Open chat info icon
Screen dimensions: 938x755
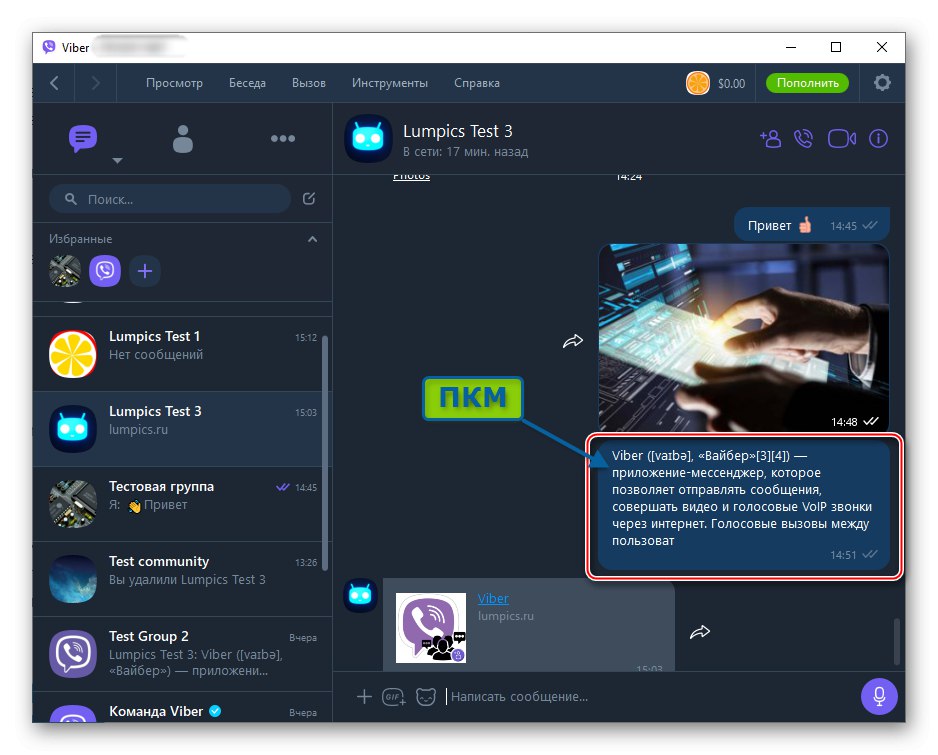[x=878, y=139]
